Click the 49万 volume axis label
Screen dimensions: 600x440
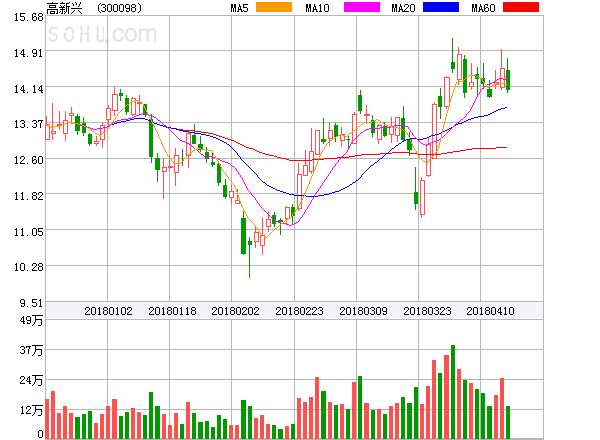(x=31, y=320)
